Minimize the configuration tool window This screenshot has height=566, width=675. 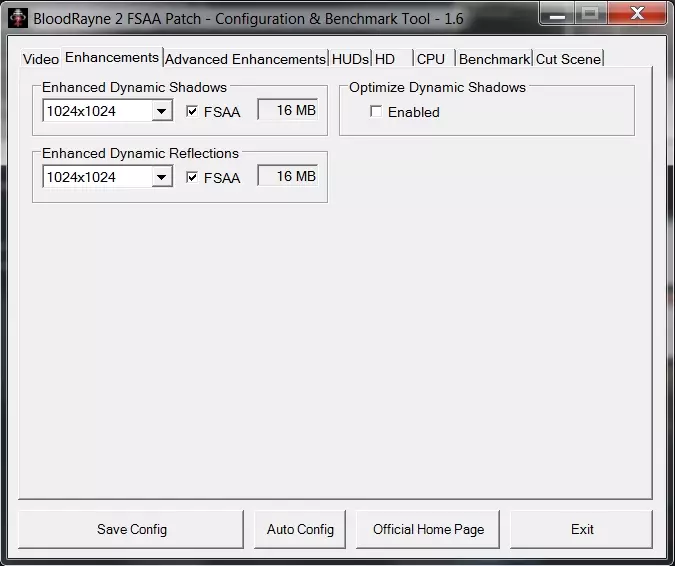[x=557, y=14]
